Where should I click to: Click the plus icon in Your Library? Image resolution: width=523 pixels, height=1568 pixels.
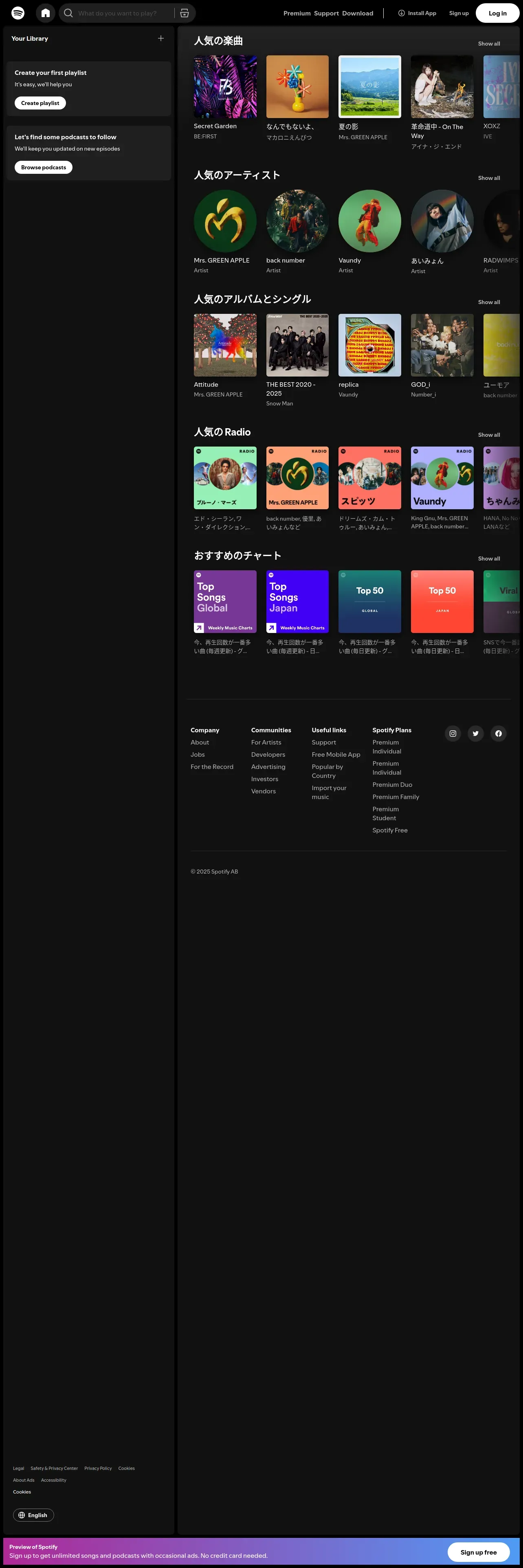pos(161,38)
